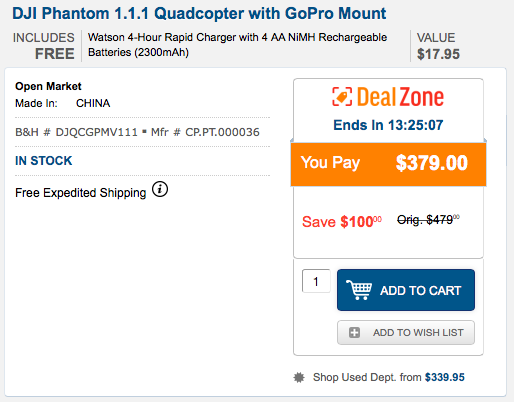Click the plus icon beside Wish List
Screen dimensions: 514x402
(354, 332)
